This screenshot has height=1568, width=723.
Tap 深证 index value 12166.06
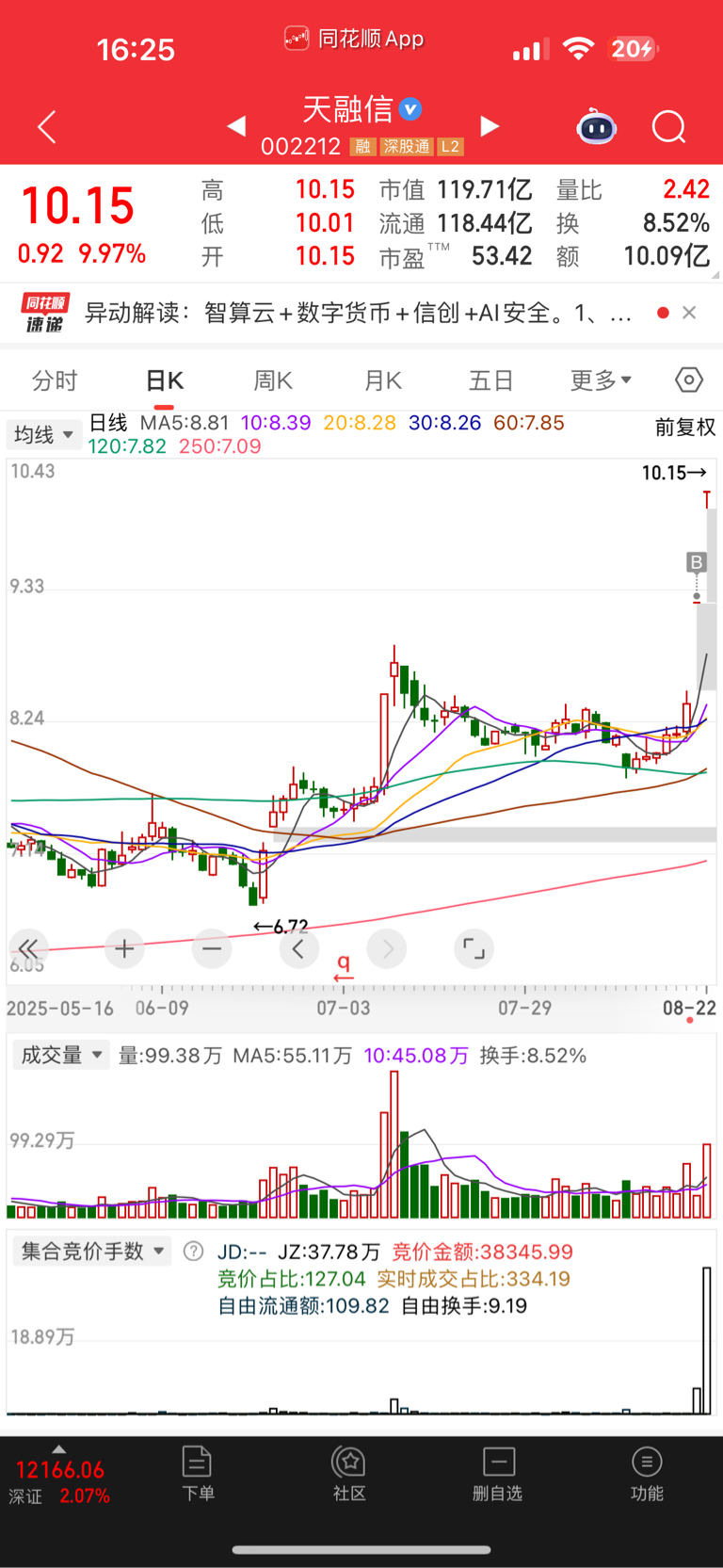tap(60, 1470)
